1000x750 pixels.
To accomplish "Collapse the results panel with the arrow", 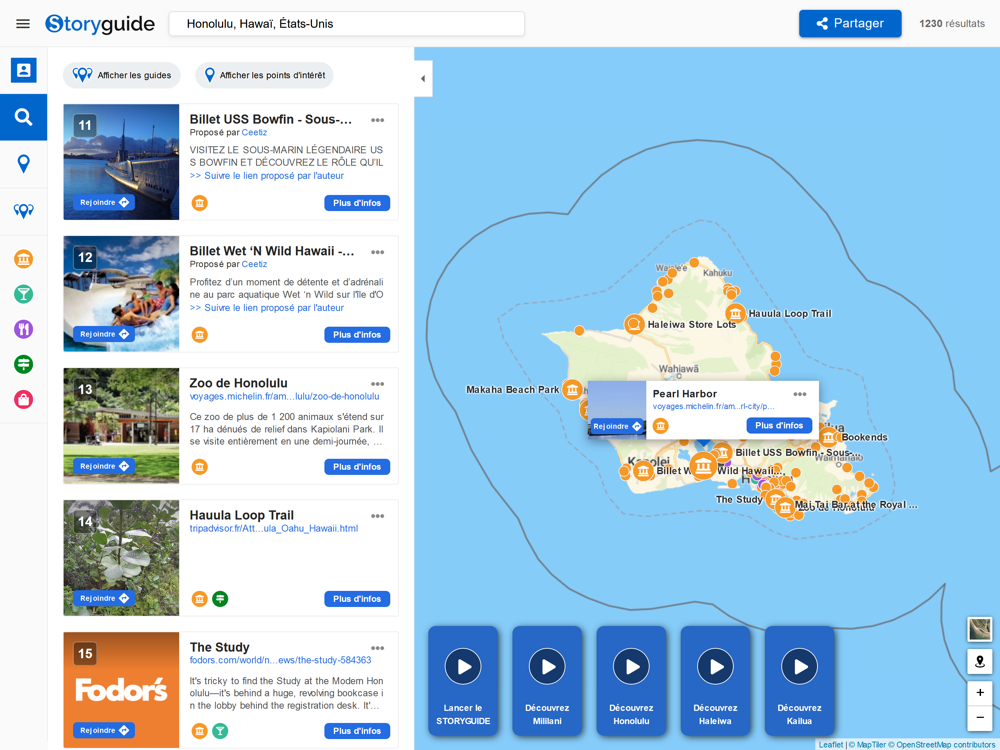I will pyautogui.click(x=423, y=78).
